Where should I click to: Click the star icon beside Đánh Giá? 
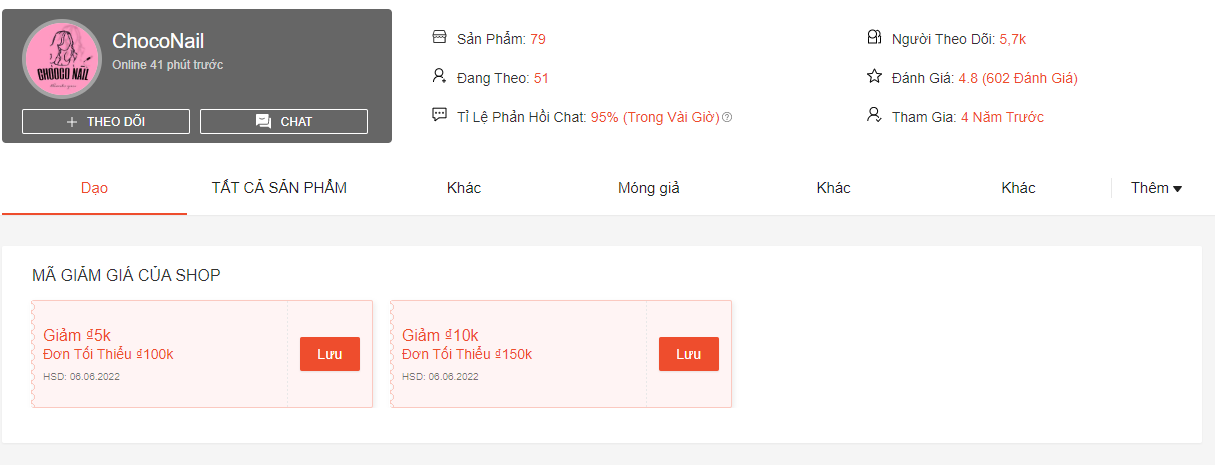(874, 77)
